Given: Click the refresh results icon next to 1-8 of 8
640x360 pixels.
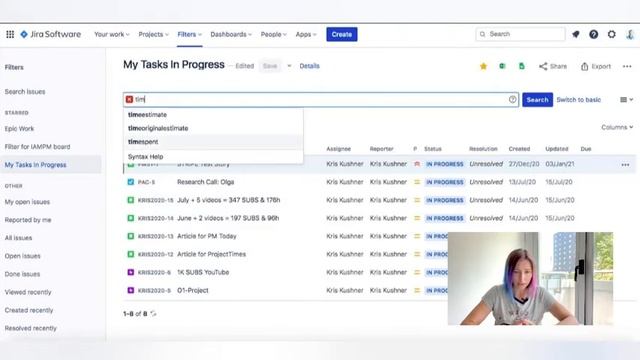Looking at the screenshot, I should (153, 313).
